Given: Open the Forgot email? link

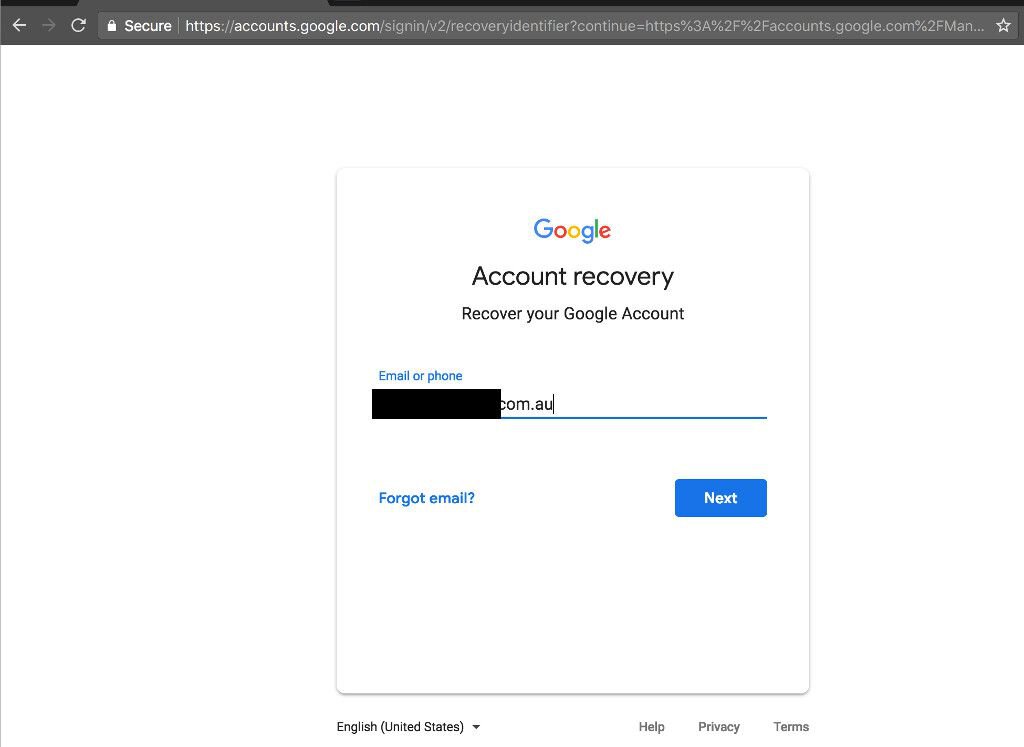Looking at the screenshot, I should [426, 498].
